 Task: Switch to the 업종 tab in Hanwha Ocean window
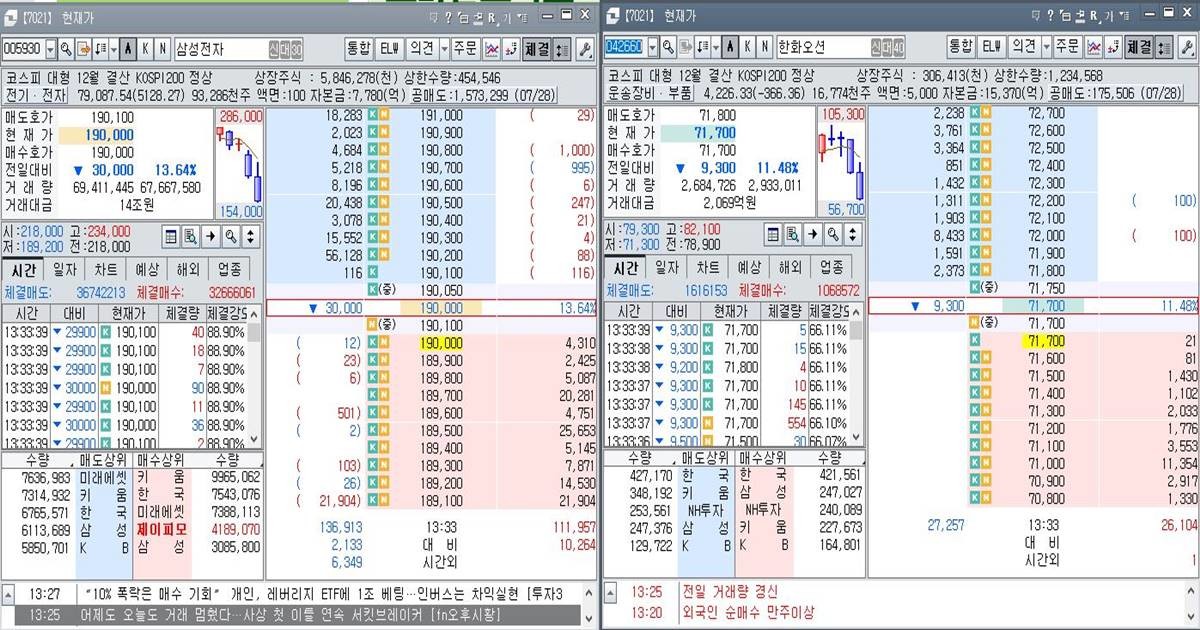pos(831,268)
